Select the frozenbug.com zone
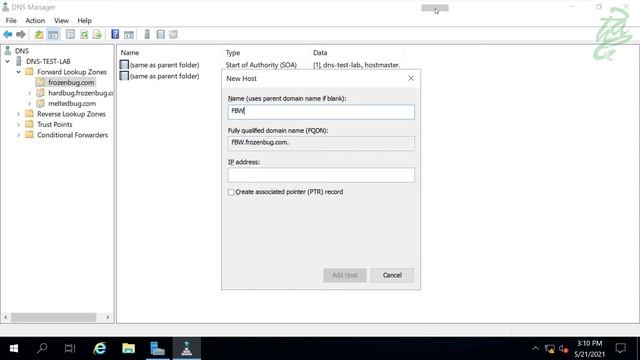640x360 pixels. (71, 82)
